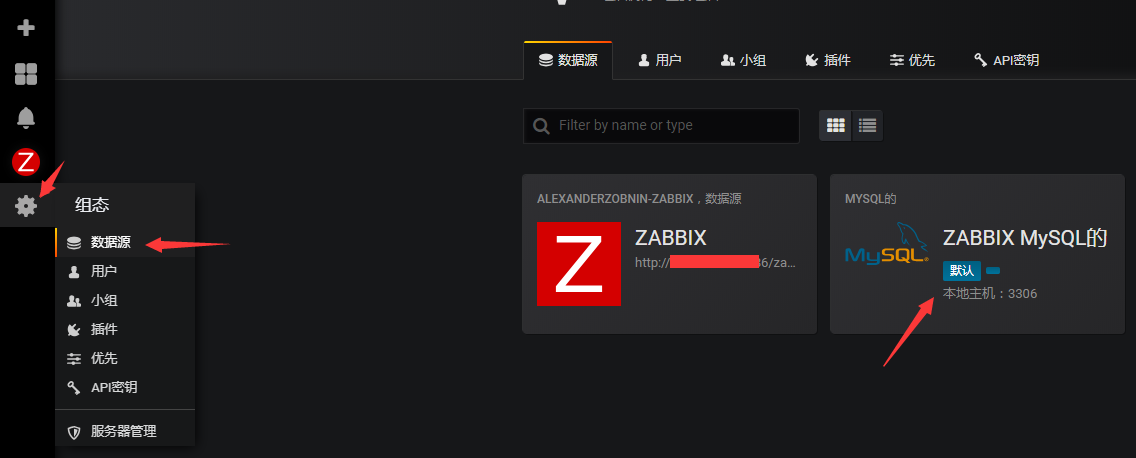Screen dimensions: 1136x458
Task: Click the Filter by name or type field
Action: (661, 126)
